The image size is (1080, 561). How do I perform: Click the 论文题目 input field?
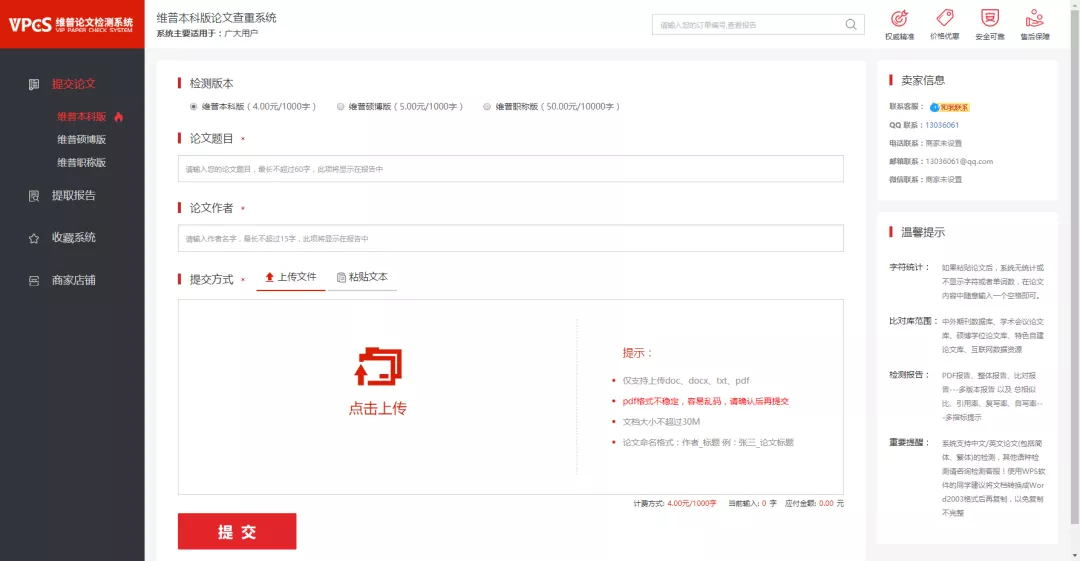pos(510,169)
